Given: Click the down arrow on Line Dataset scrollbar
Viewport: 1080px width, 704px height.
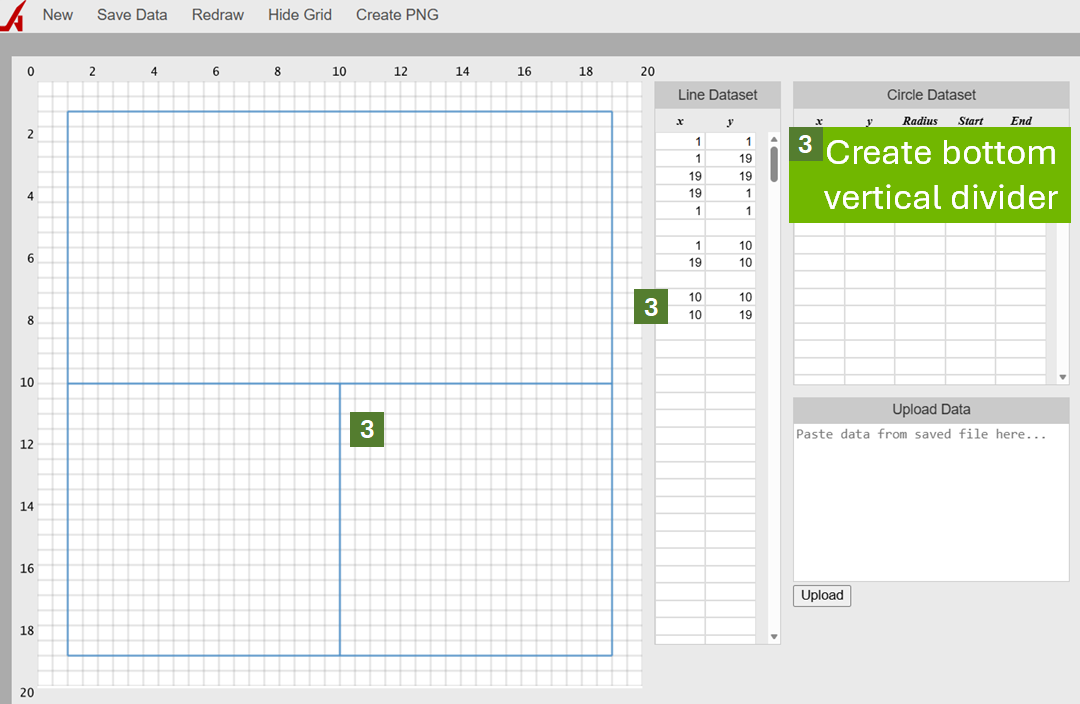Looking at the screenshot, I should [x=772, y=636].
